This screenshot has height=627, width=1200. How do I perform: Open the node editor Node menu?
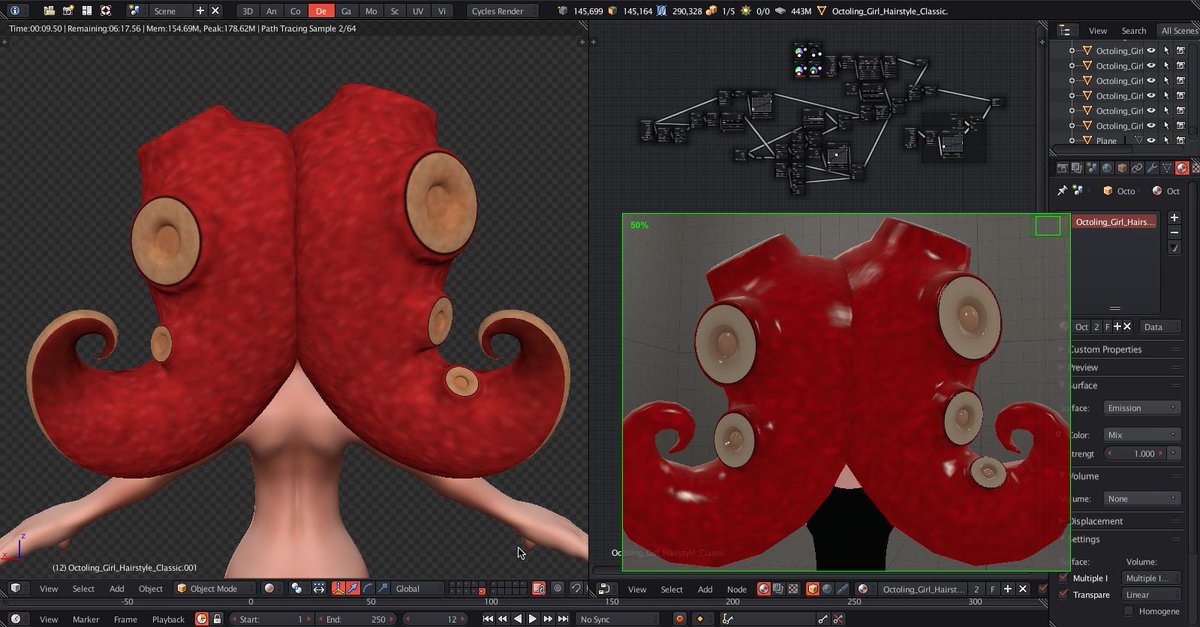pyautogui.click(x=736, y=589)
